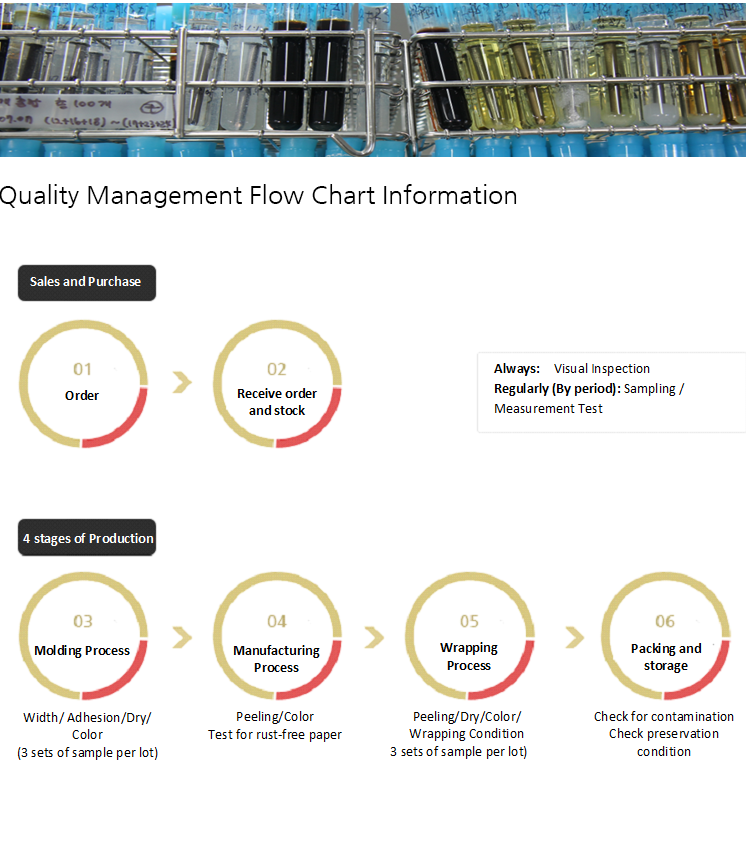The width and height of the screenshot is (746, 847).
Task: Click chevron arrow before Packing and storage
Action: click(574, 637)
